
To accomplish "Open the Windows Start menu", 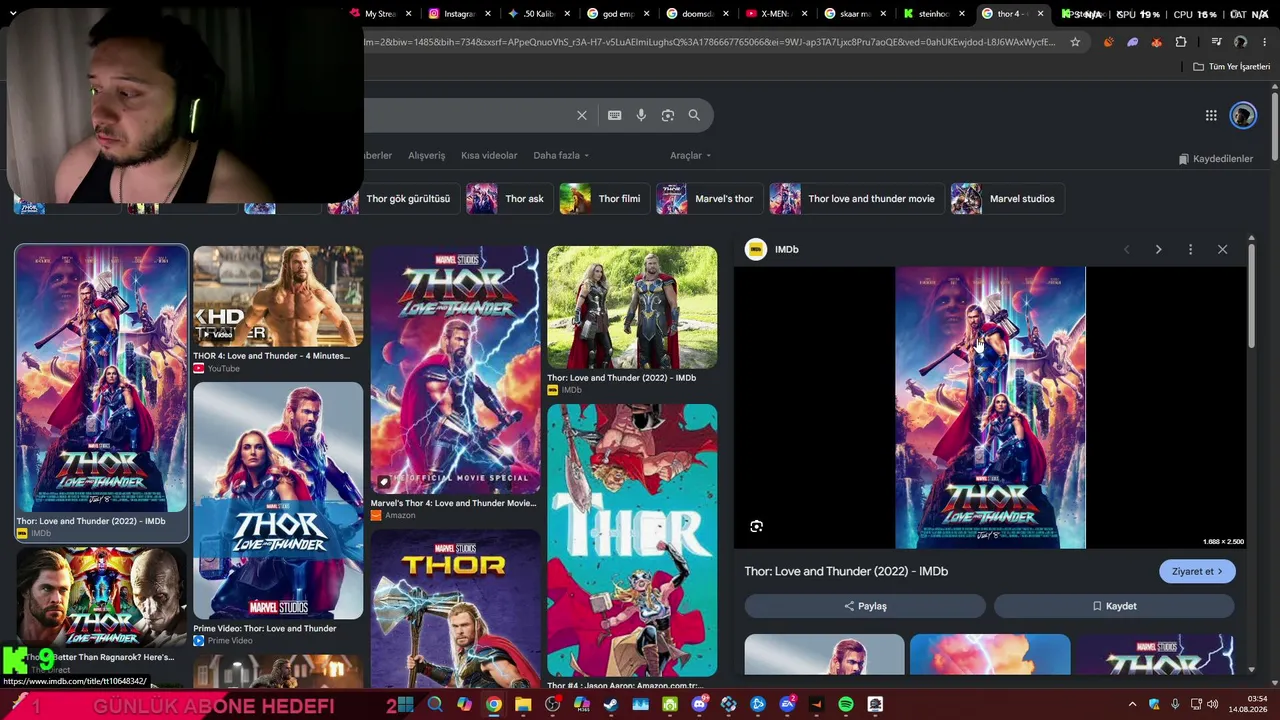I will [x=405, y=705].
